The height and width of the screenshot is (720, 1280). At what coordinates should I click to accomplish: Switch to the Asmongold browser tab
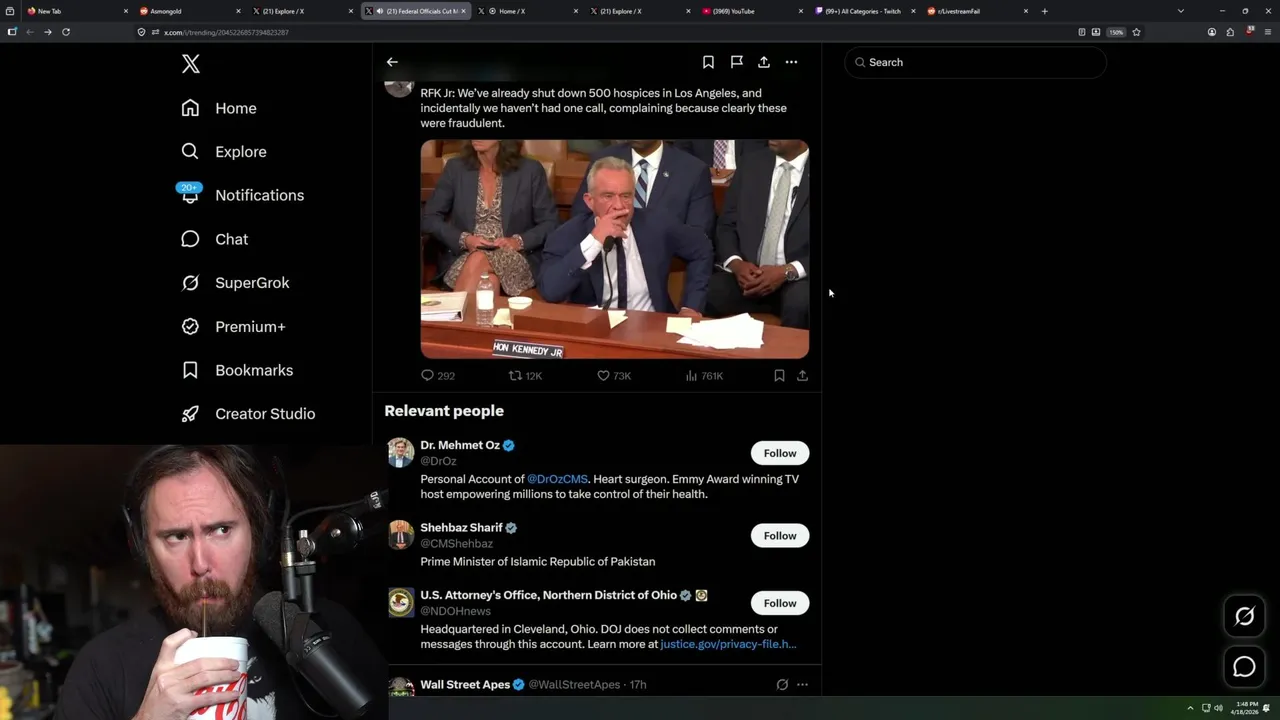click(x=190, y=11)
